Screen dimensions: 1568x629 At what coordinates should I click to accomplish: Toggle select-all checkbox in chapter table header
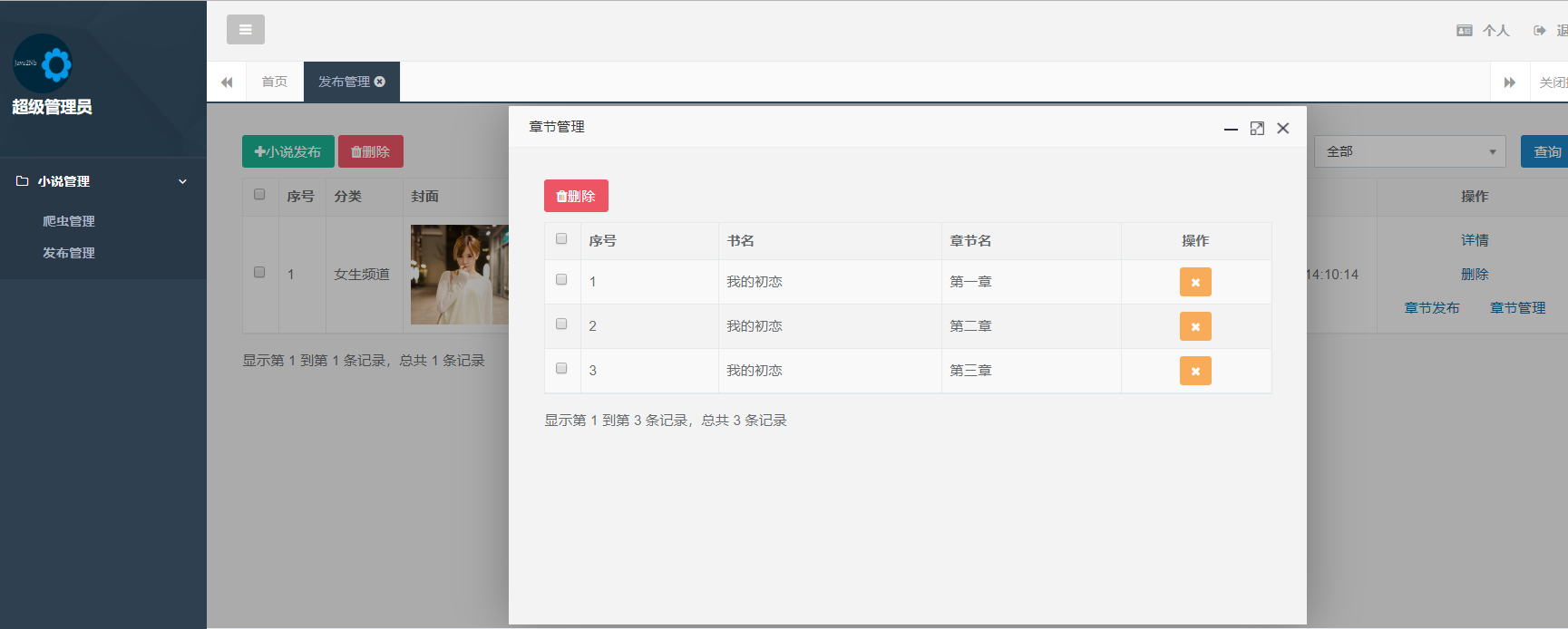click(561, 239)
